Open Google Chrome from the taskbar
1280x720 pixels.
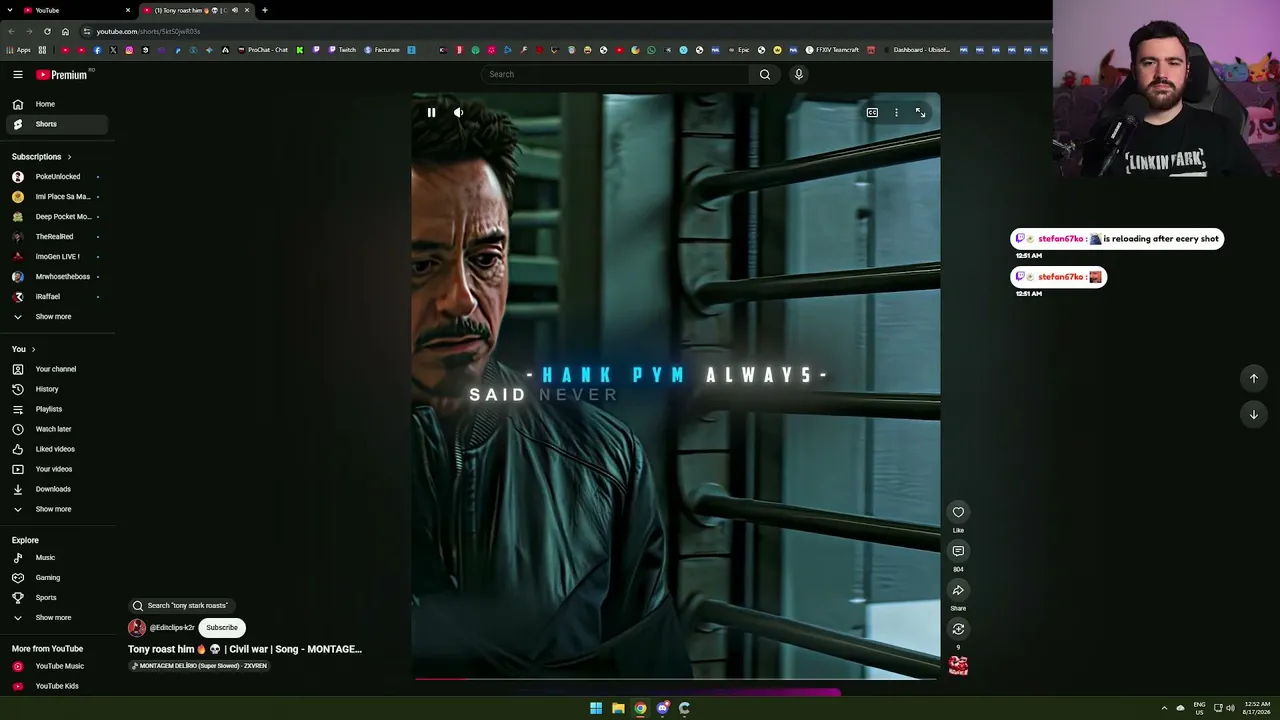640,708
